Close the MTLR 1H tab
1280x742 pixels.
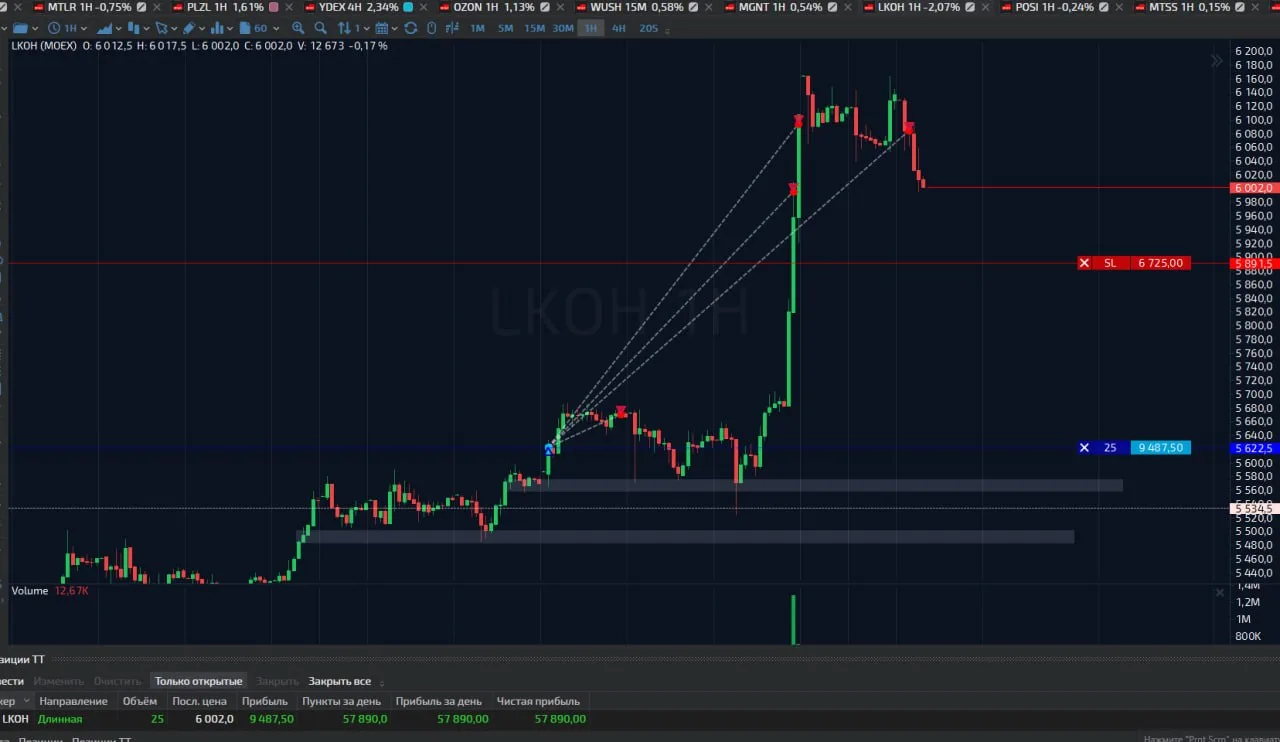point(156,7)
